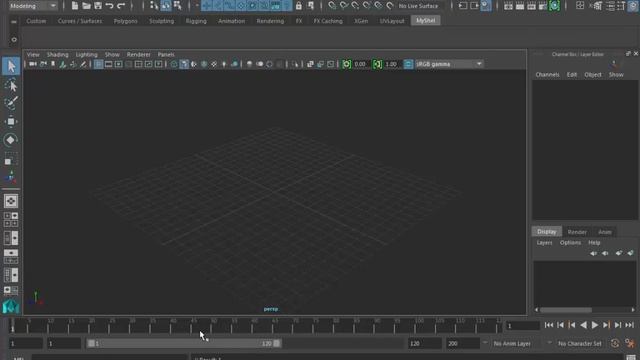This screenshot has height=360, width=640.
Task: Toggle the view transform icon before the sRGB gamma dropdown
Action: tap(408, 64)
